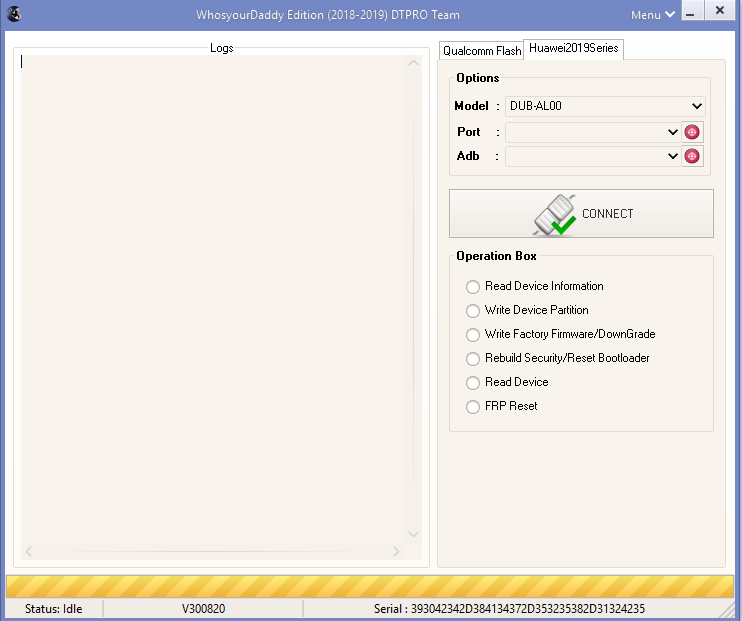
Task: Choose Write Factory Firmware/DownGrade option
Action: [561, 334]
